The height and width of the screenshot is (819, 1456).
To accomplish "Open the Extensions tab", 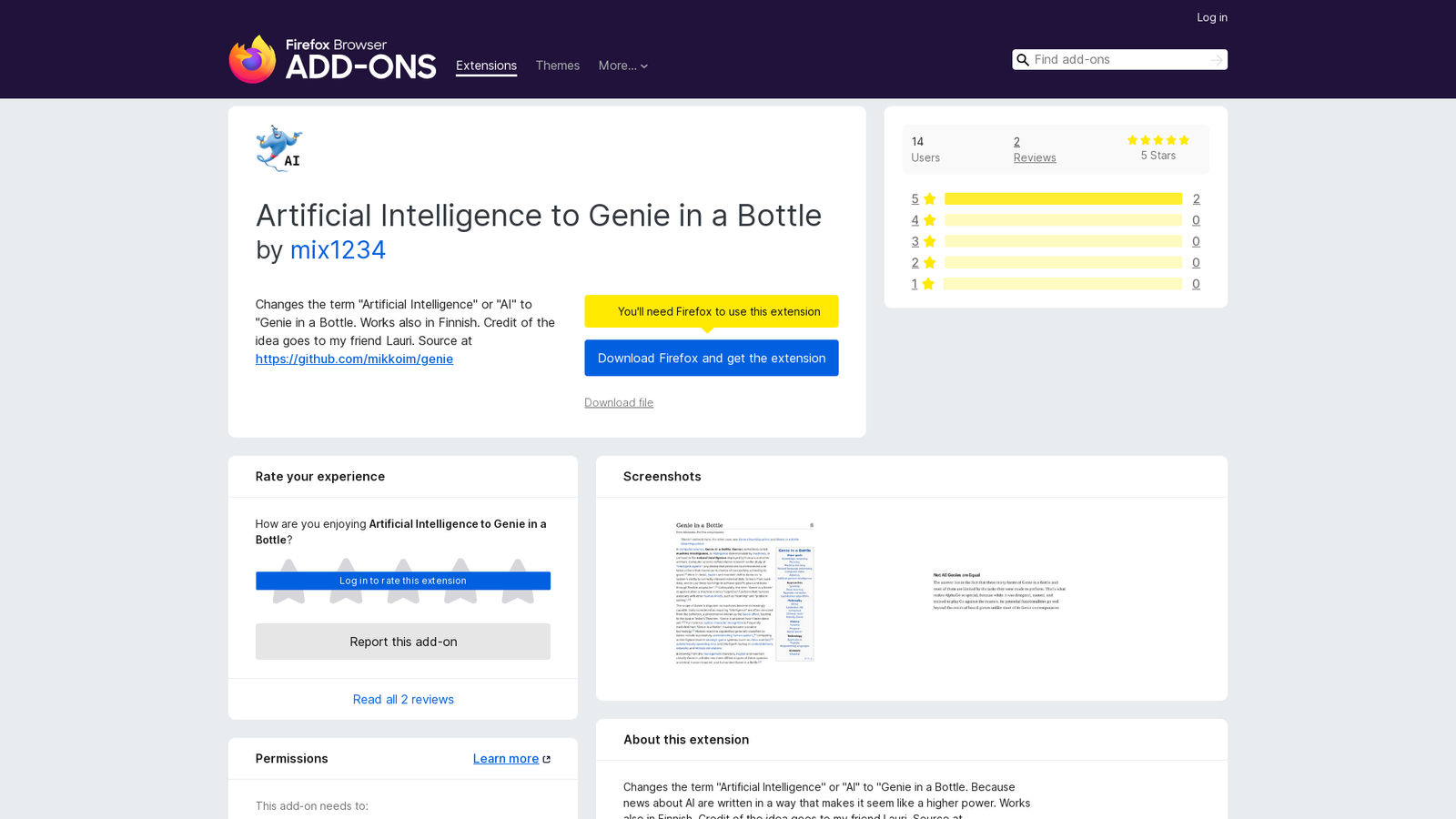I will point(486,66).
